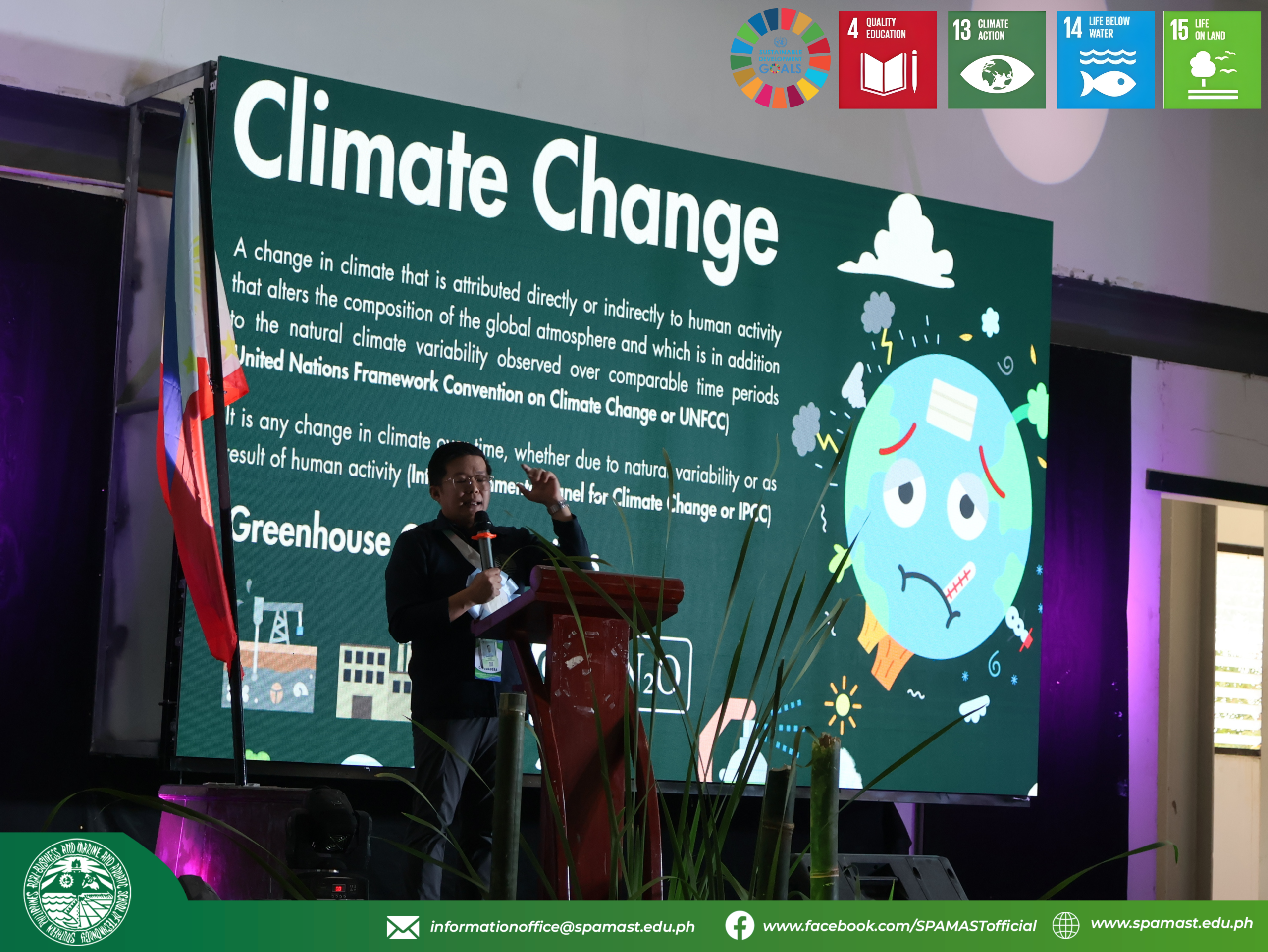Click the globe website icon in footer
Screen dimensions: 1268x952
(x=1065, y=925)
